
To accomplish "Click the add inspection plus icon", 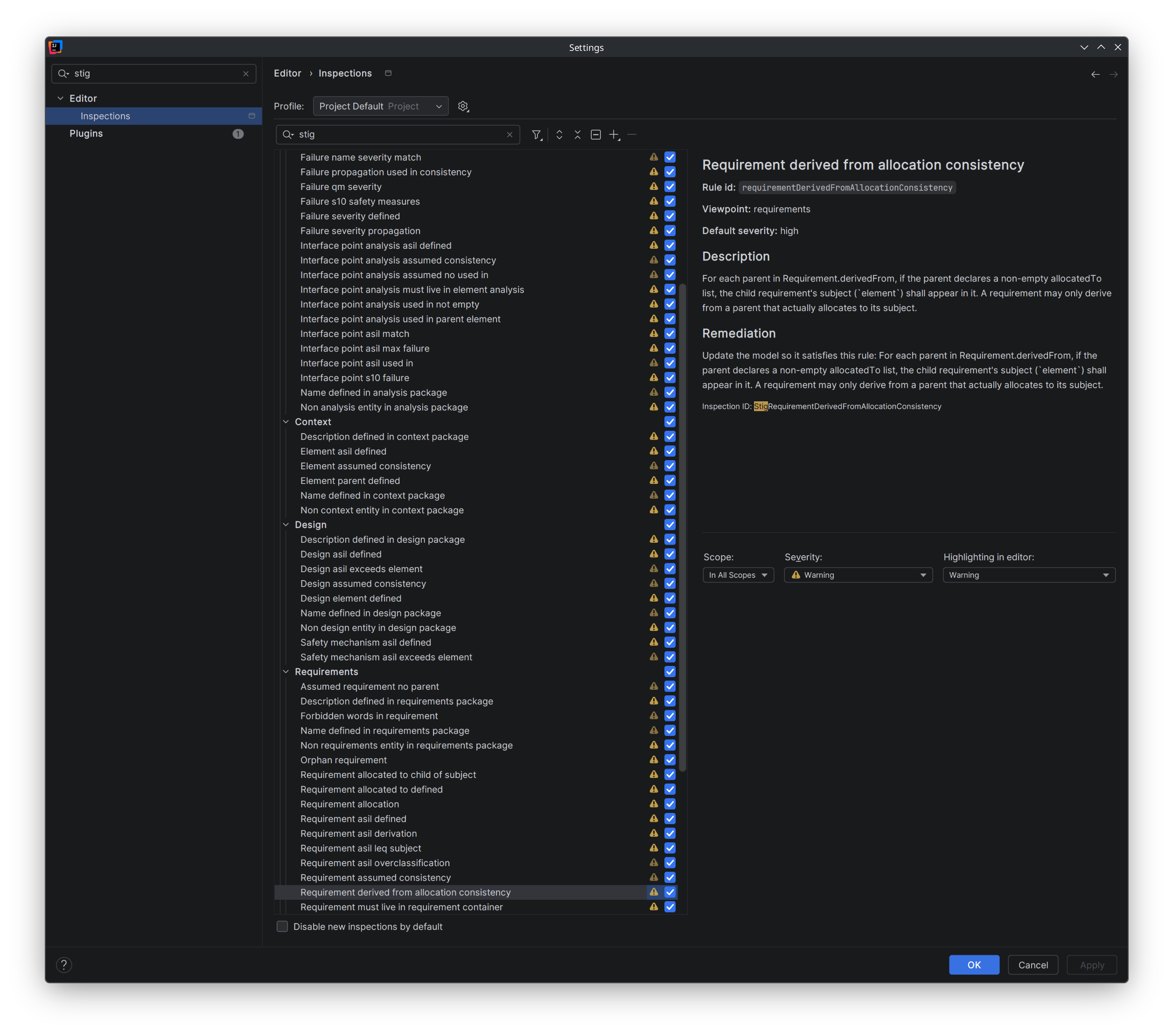I will click(614, 135).
